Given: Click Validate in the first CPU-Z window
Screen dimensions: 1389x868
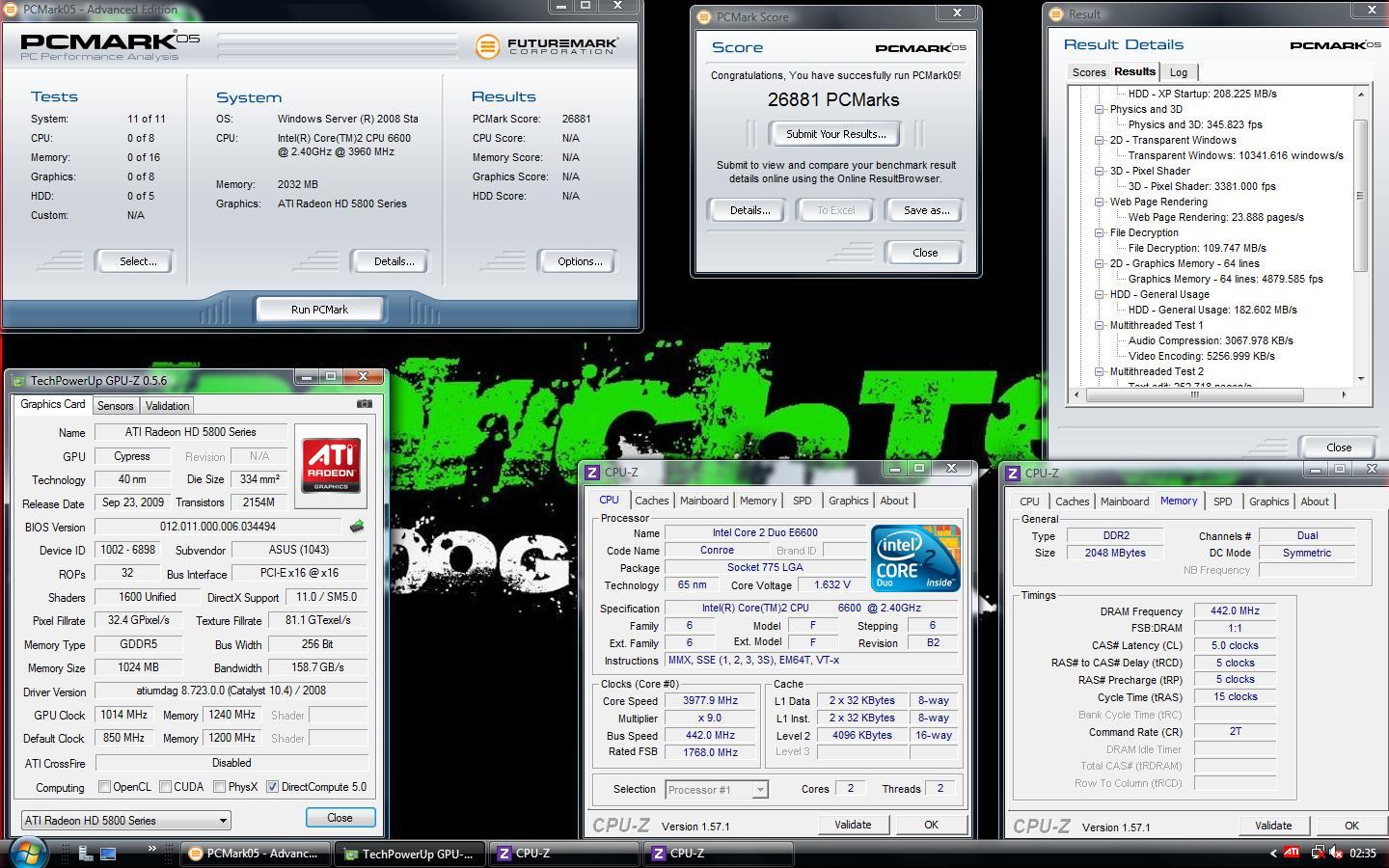Looking at the screenshot, I should pos(853,825).
